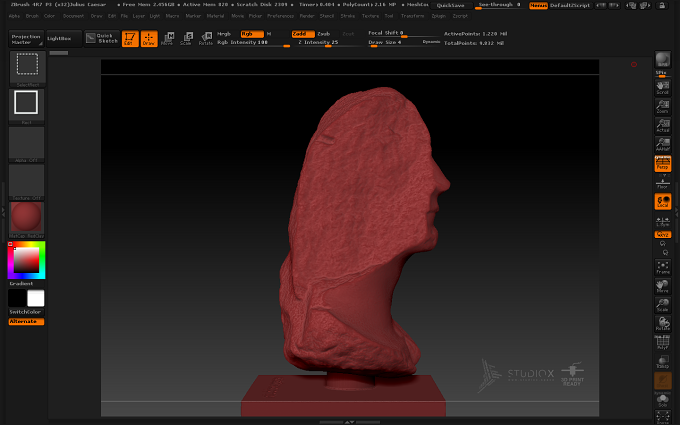Adjust the Z Intensity slider
680x425 pixels.
pyautogui.click(x=329, y=42)
